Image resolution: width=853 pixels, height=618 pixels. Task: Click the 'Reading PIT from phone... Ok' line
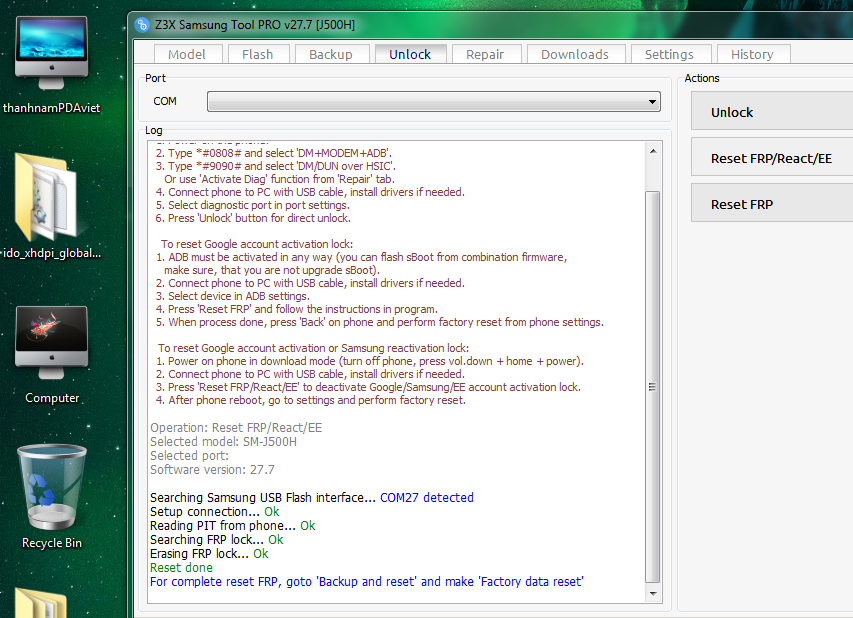click(x=233, y=526)
